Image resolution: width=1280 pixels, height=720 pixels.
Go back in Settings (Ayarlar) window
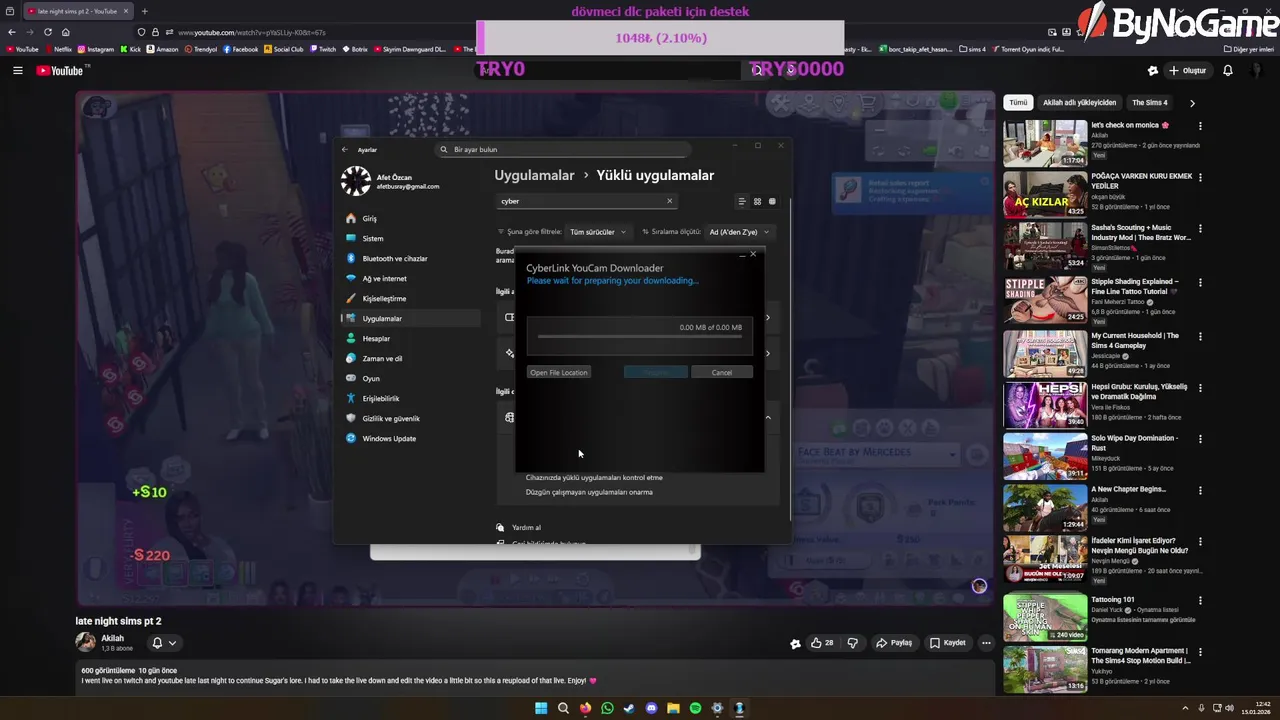tap(345, 150)
